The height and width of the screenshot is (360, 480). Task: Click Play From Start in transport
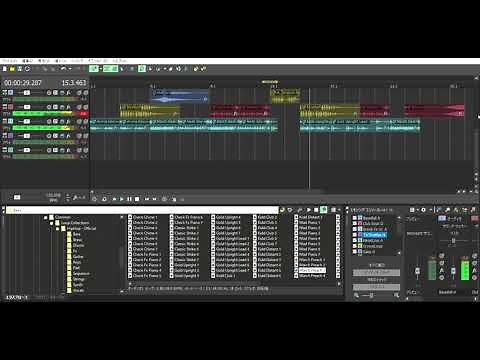click(x=114, y=199)
